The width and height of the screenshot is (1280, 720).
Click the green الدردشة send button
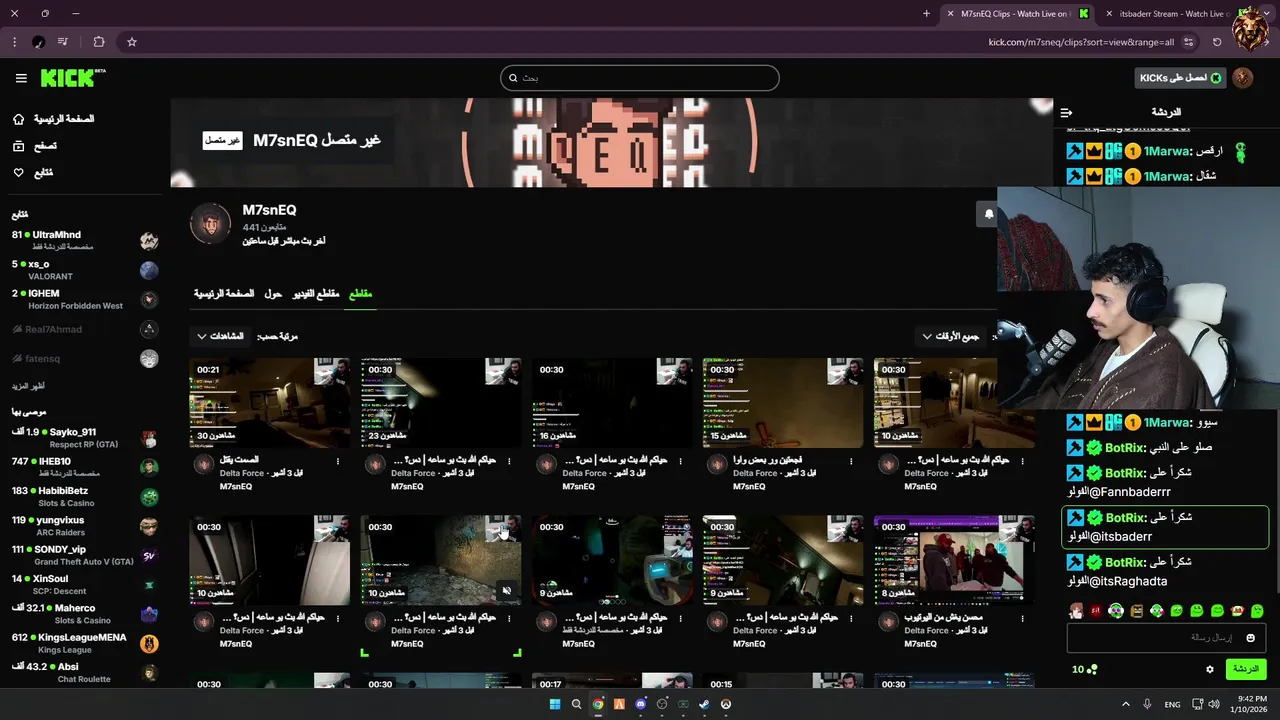coord(1246,669)
